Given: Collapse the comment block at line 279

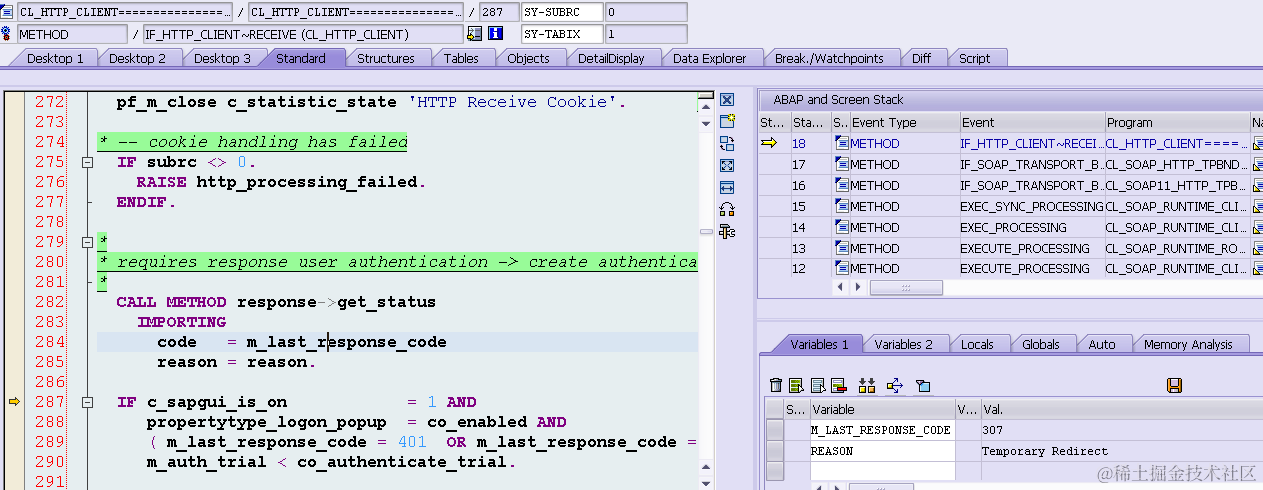Looking at the screenshot, I should [x=87, y=242].
